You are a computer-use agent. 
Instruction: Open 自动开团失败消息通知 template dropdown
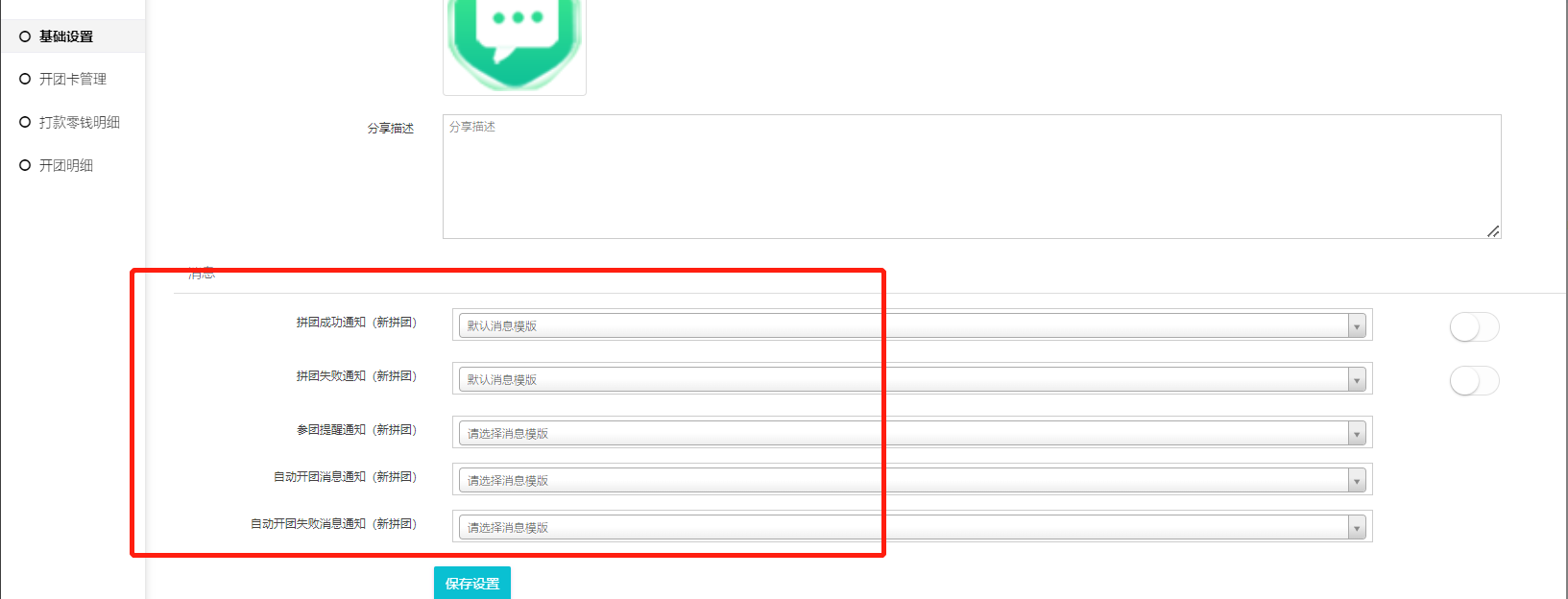[x=912, y=527]
